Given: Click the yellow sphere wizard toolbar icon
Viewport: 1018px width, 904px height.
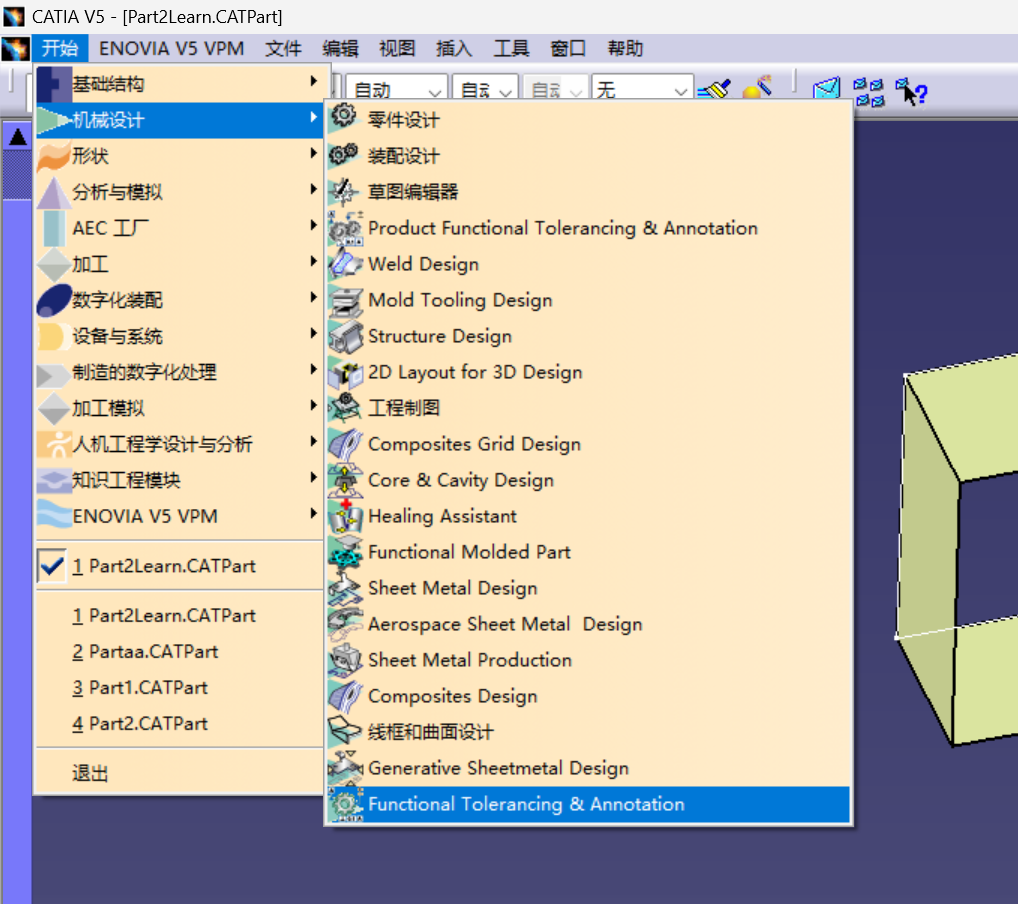Looking at the screenshot, I should [757, 88].
